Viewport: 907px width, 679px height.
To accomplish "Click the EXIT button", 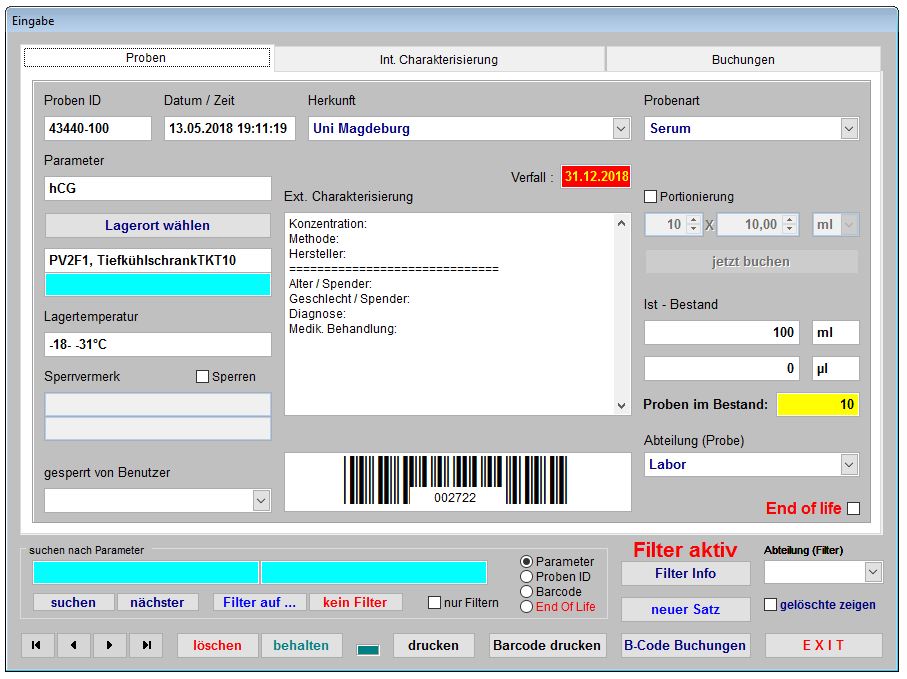I will point(824,645).
